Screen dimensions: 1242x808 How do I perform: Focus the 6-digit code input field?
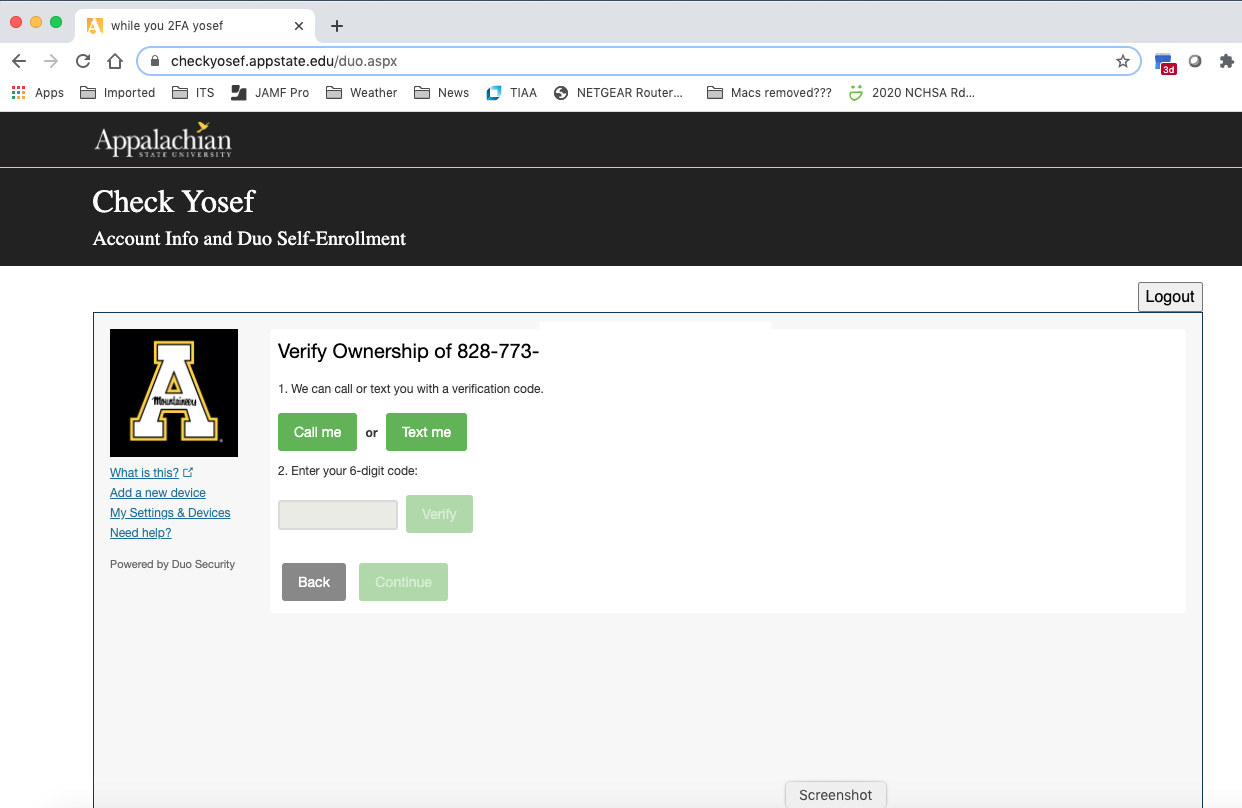pos(338,515)
